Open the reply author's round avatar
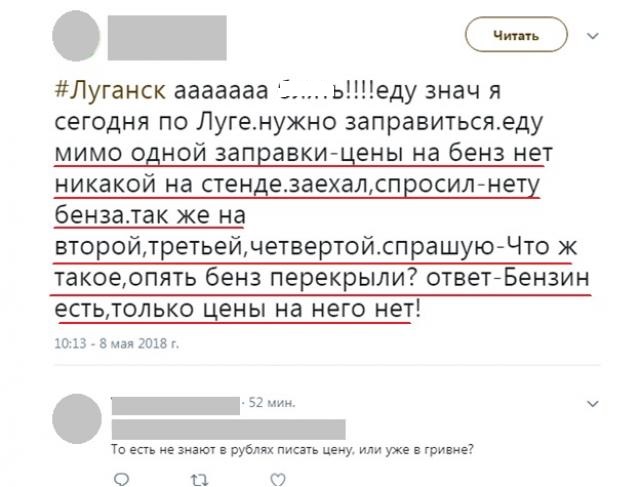This screenshot has width=640, height=487. coord(77,419)
